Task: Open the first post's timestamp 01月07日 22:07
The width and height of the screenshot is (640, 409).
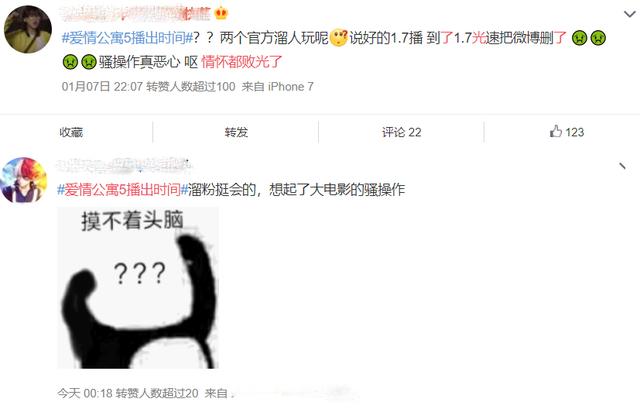Action: pos(102,87)
